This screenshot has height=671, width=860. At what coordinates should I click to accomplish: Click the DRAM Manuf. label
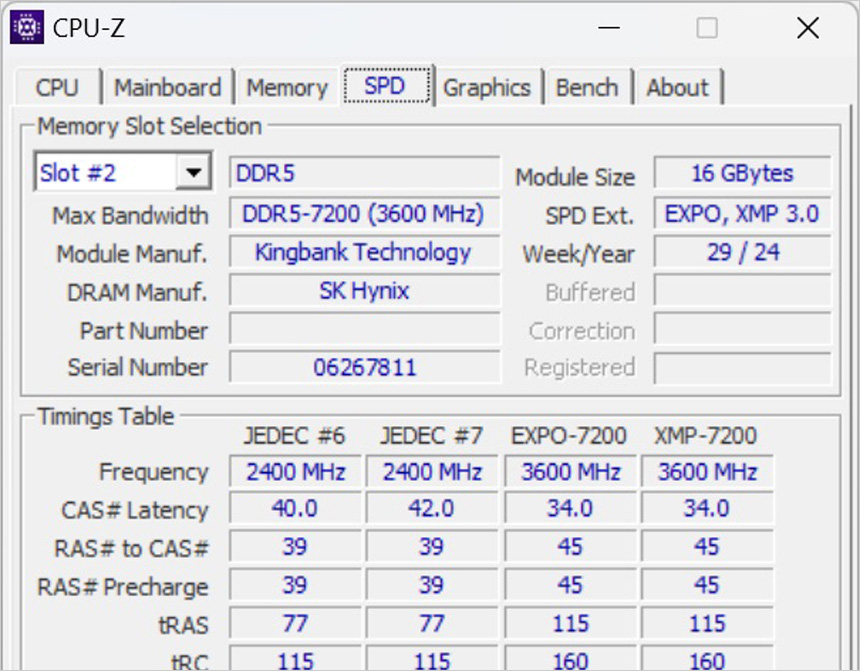point(137,292)
